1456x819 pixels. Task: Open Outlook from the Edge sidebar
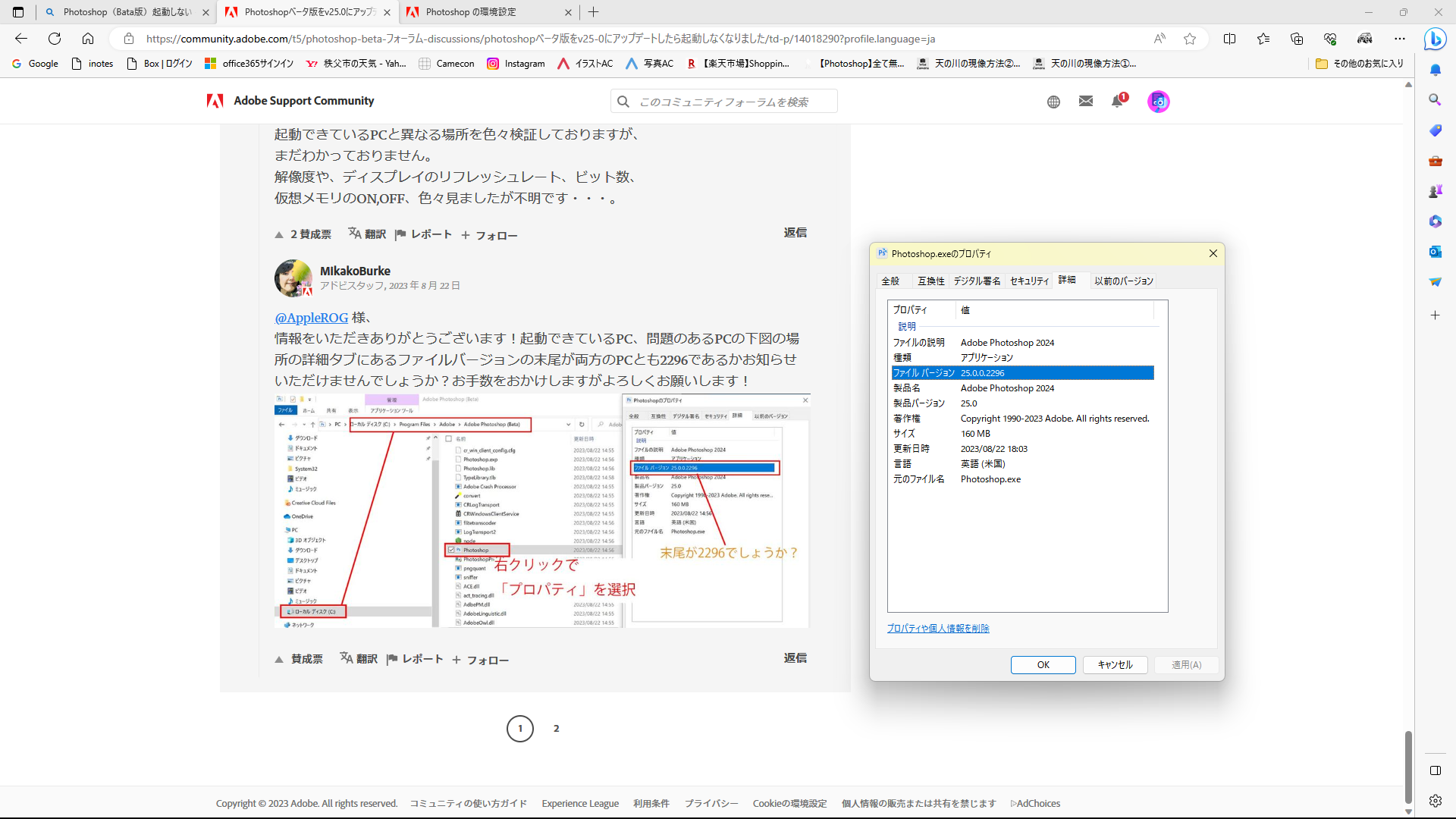click(1435, 252)
